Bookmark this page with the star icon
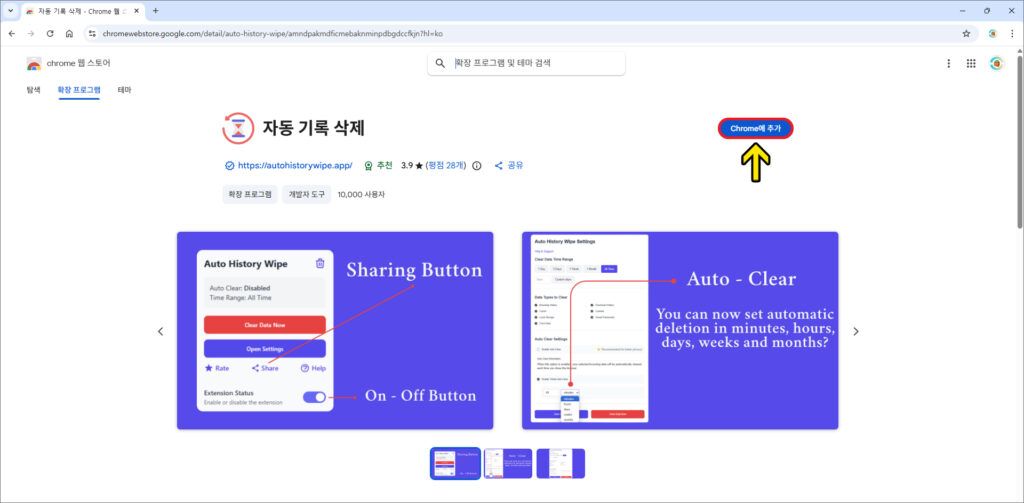 coord(966,33)
